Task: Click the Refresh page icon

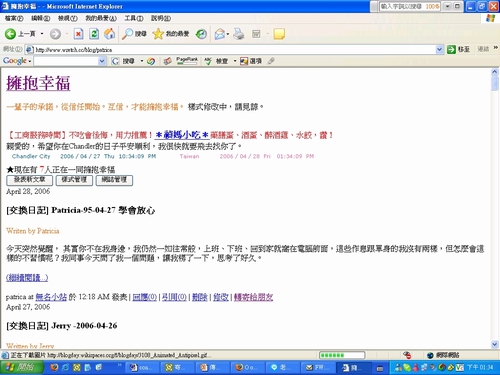Action: tap(94, 34)
